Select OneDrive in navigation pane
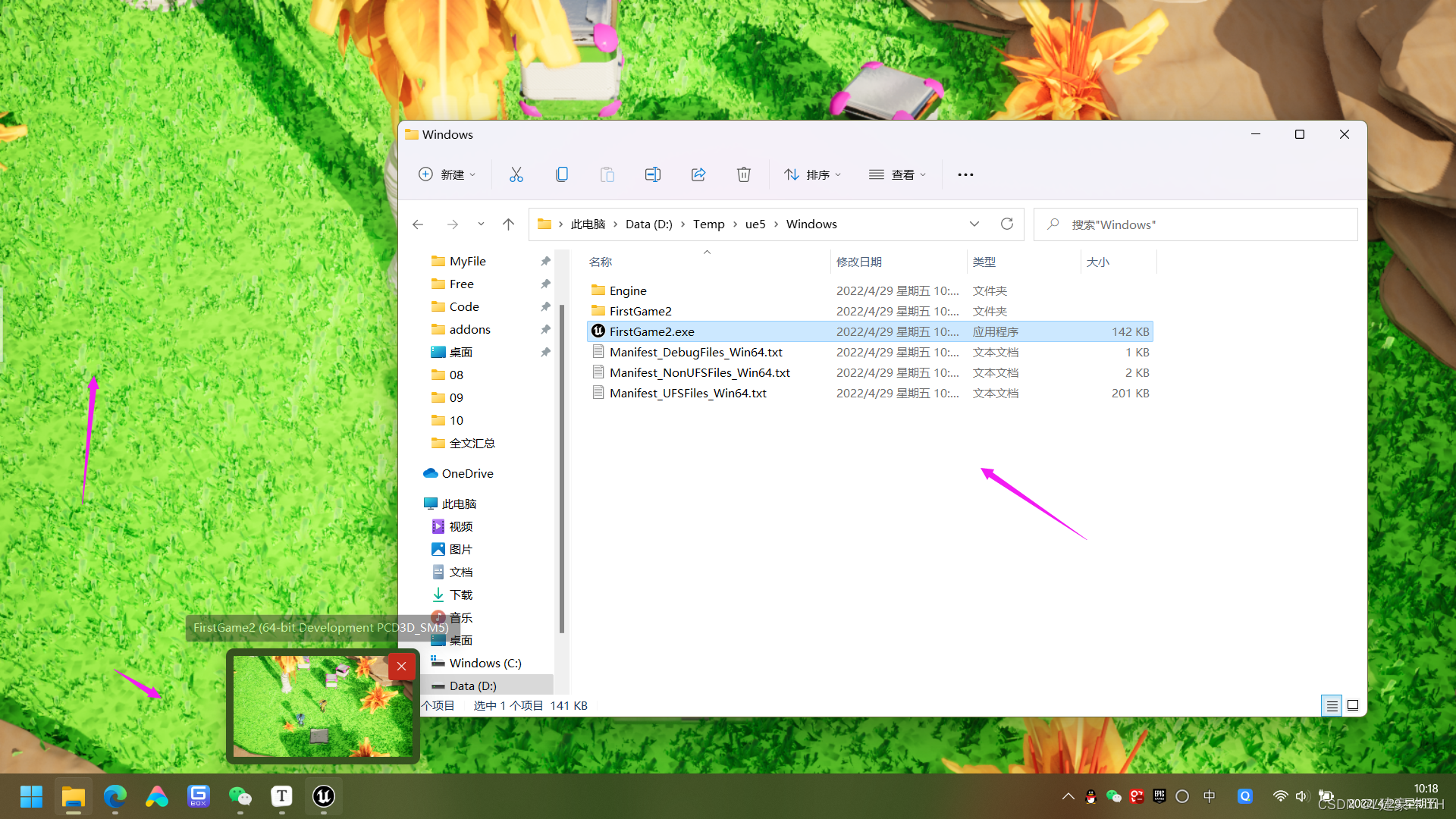Viewport: 1456px width, 819px height. 467,473
